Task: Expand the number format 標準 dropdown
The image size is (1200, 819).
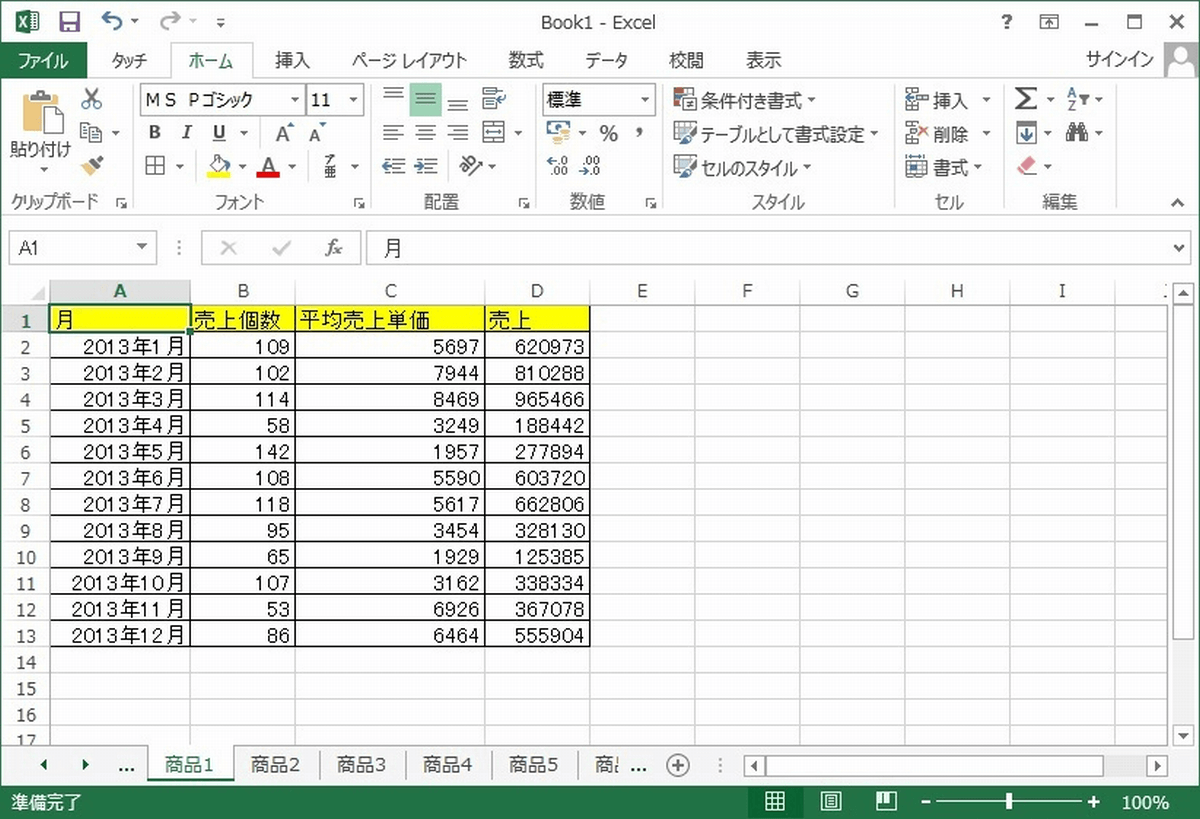Action: click(x=645, y=100)
